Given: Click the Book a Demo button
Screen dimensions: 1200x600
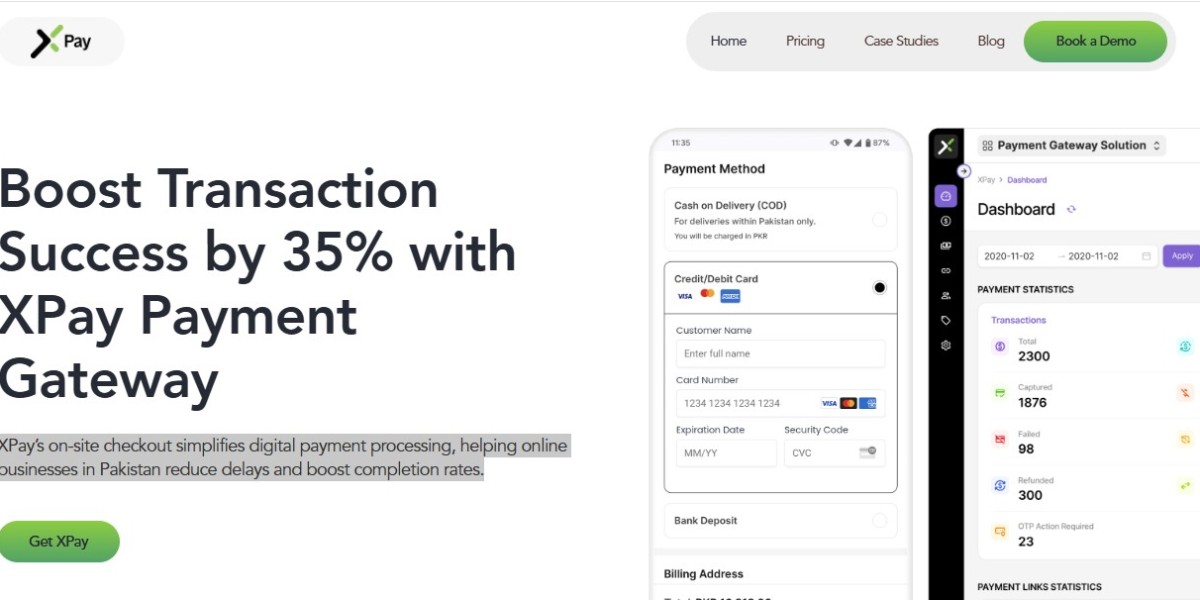Looking at the screenshot, I should coord(1095,41).
